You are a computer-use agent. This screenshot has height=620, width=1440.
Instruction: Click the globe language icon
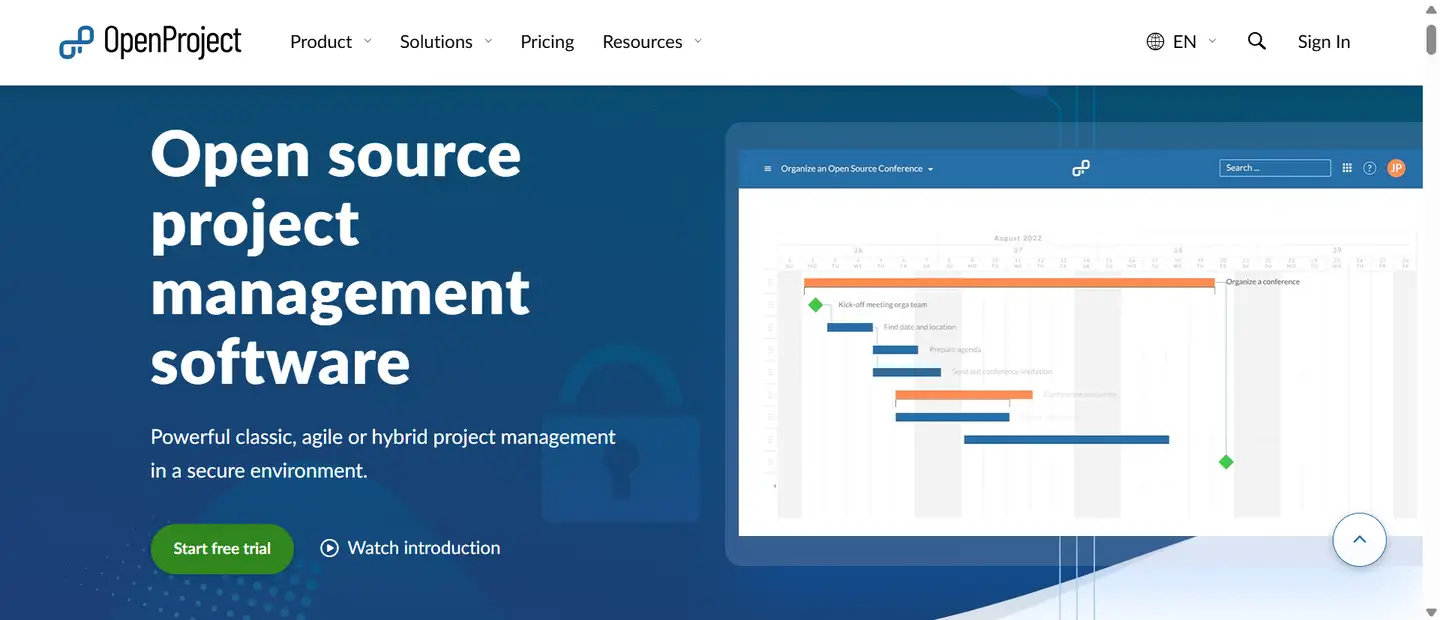point(1155,42)
